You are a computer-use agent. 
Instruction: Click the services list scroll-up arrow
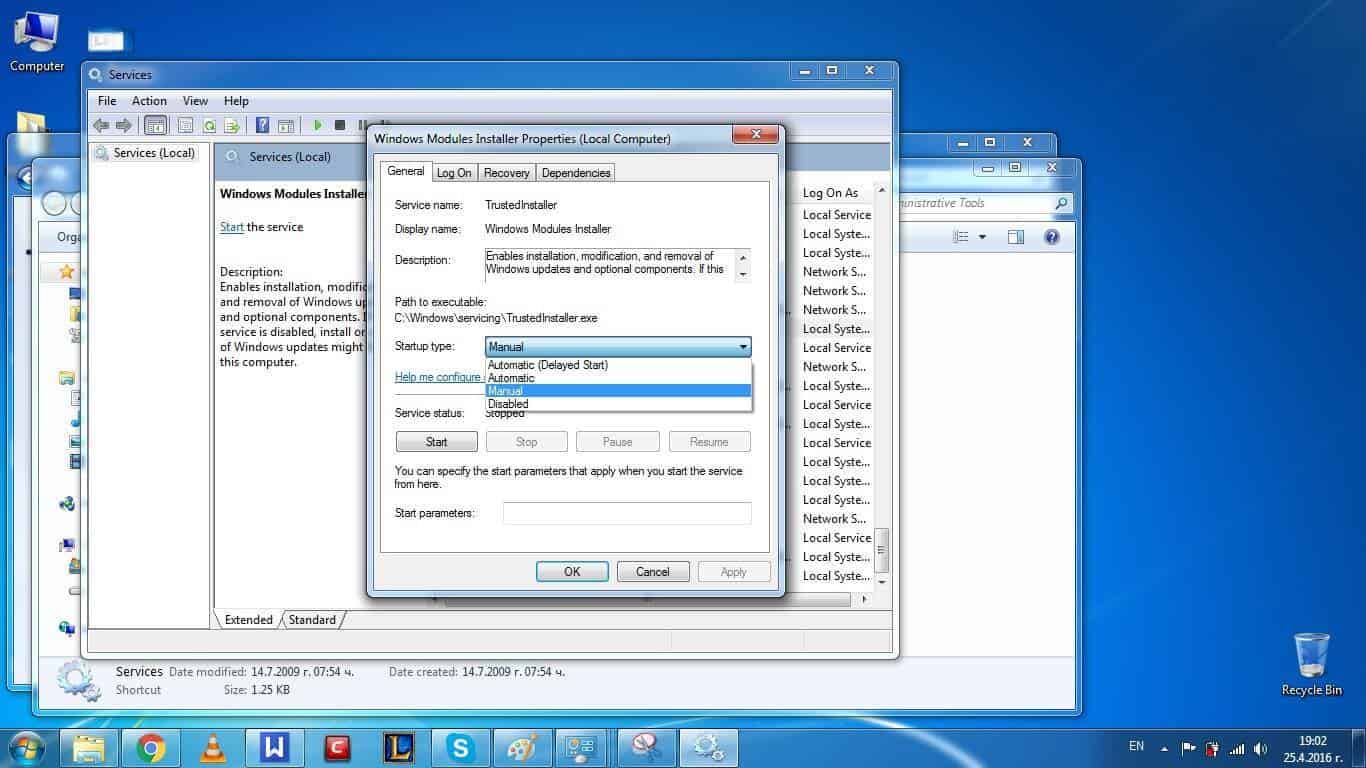(x=882, y=191)
